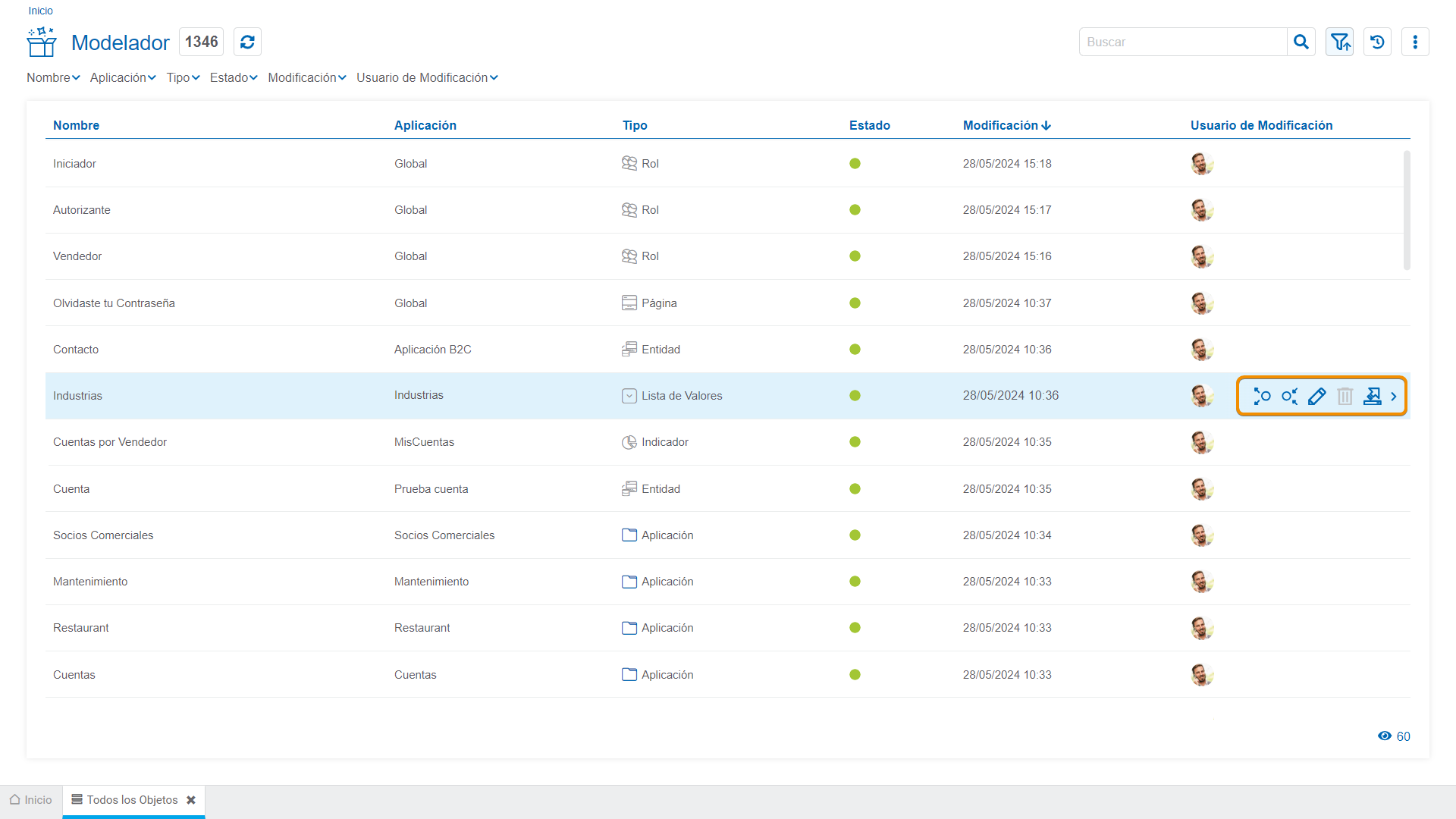Open the history clock icon
The height and width of the screenshot is (819, 1456).
tap(1377, 42)
